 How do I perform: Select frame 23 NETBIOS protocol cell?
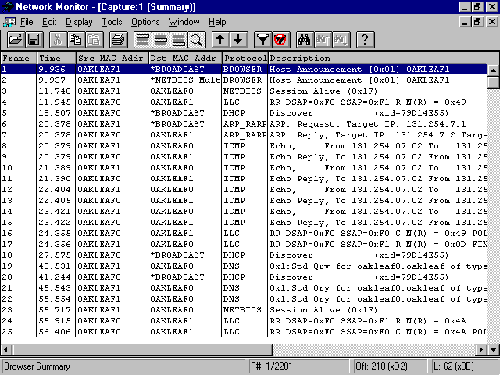(x=242, y=310)
